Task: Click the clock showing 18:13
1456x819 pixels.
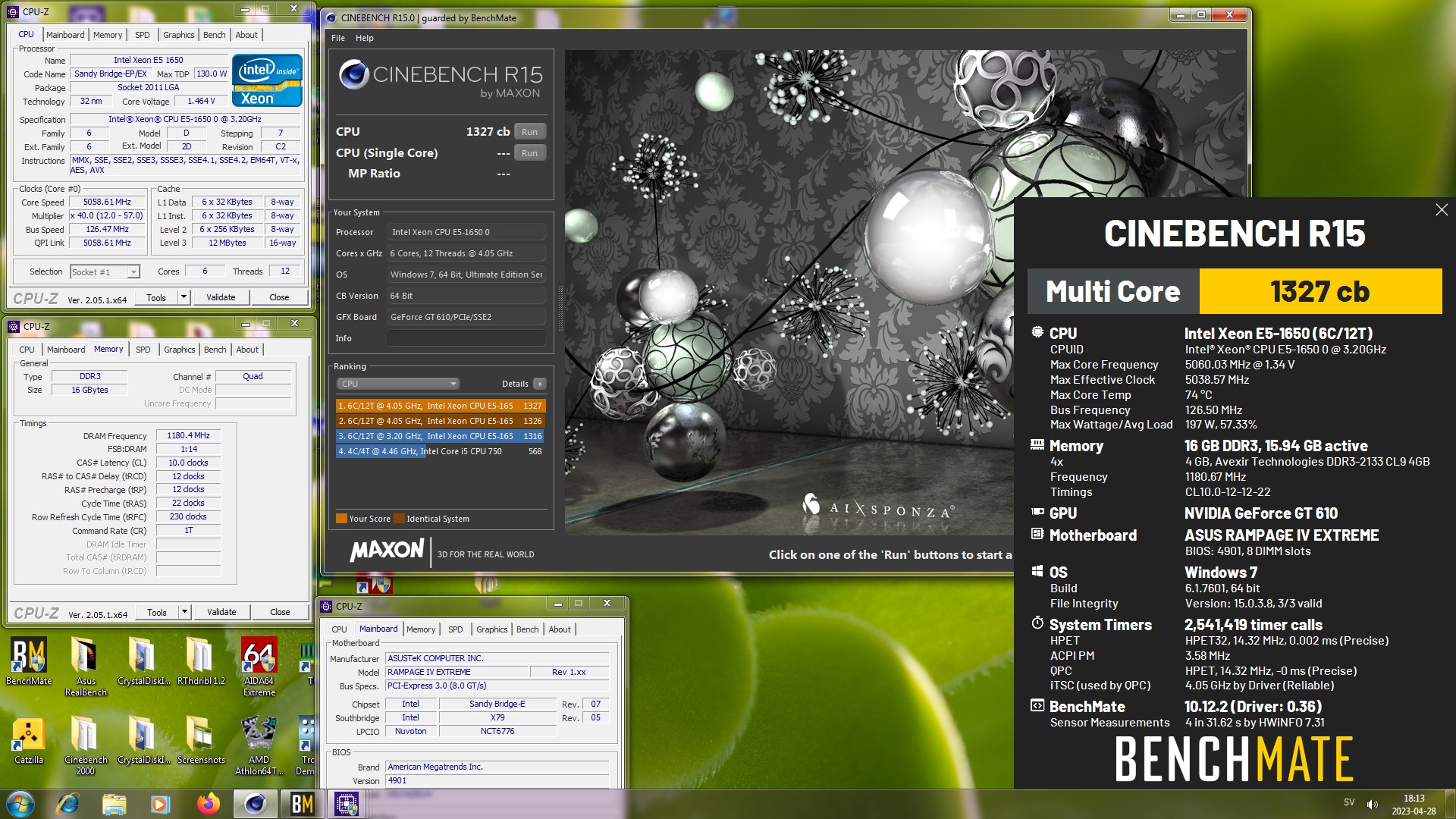Action: click(1414, 799)
